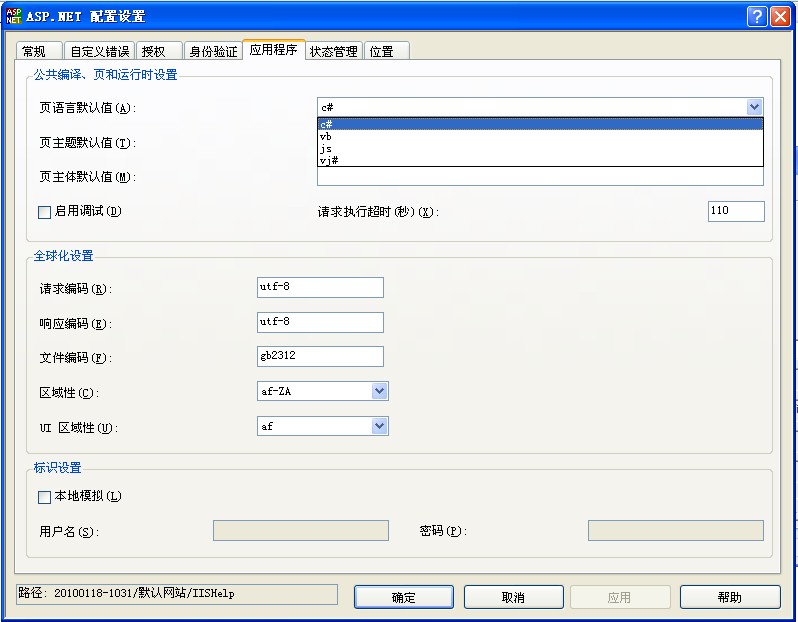
Task: Click the greyed 应用 button
Action: point(620,597)
